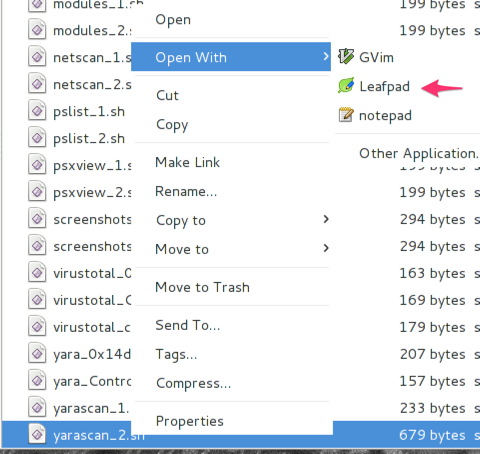The height and width of the screenshot is (454, 480).
Task: Choose Move to Trash
Action: (202, 287)
